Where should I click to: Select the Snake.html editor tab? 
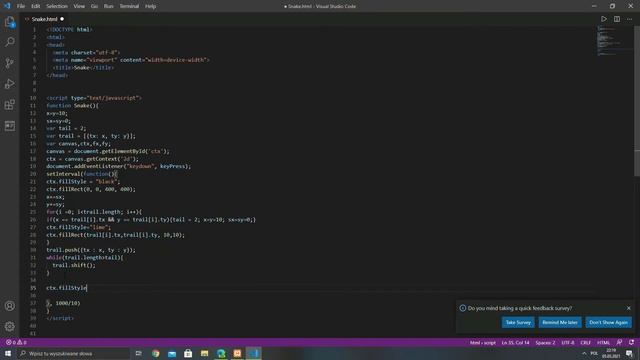[44, 19]
